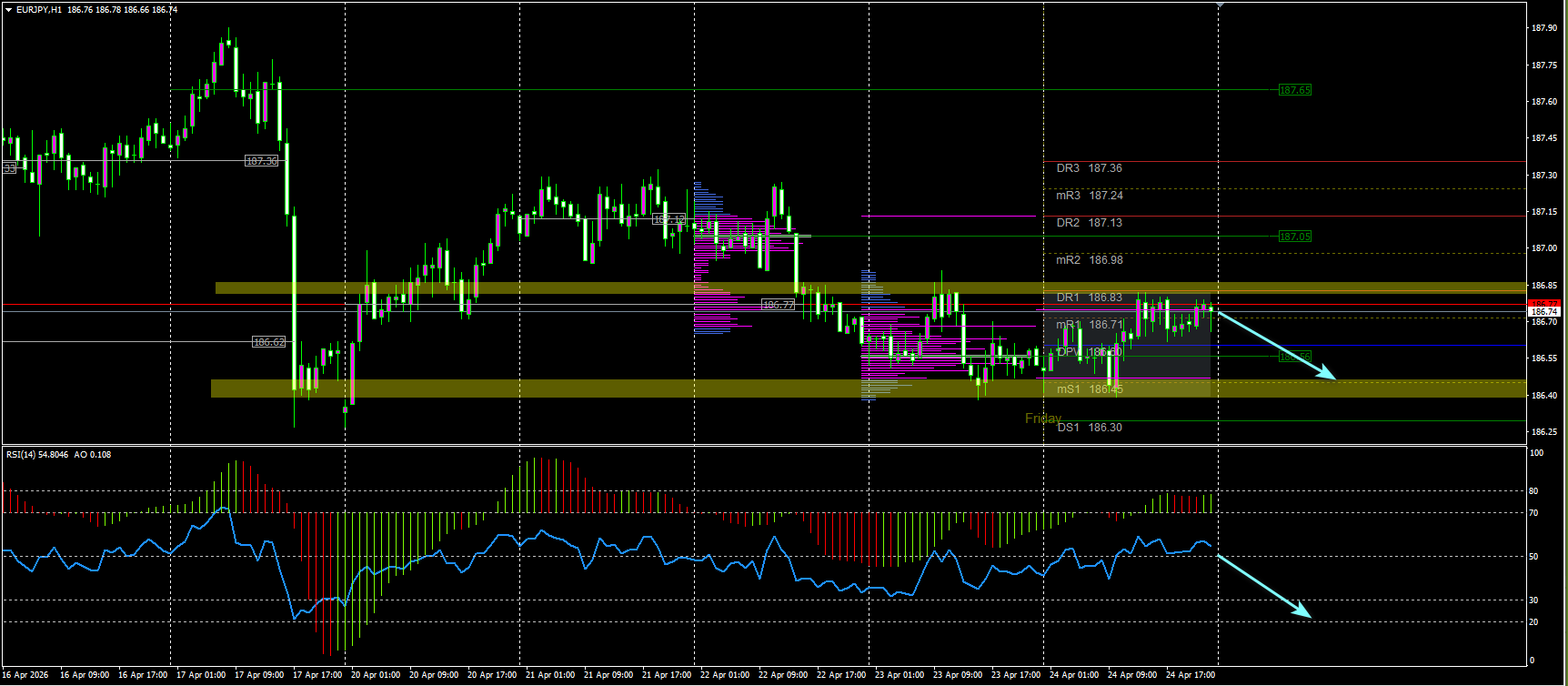Click the 30 level on RSI scale
Image resolution: width=1568 pixels, height=686 pixels.
click(1533, 600)
